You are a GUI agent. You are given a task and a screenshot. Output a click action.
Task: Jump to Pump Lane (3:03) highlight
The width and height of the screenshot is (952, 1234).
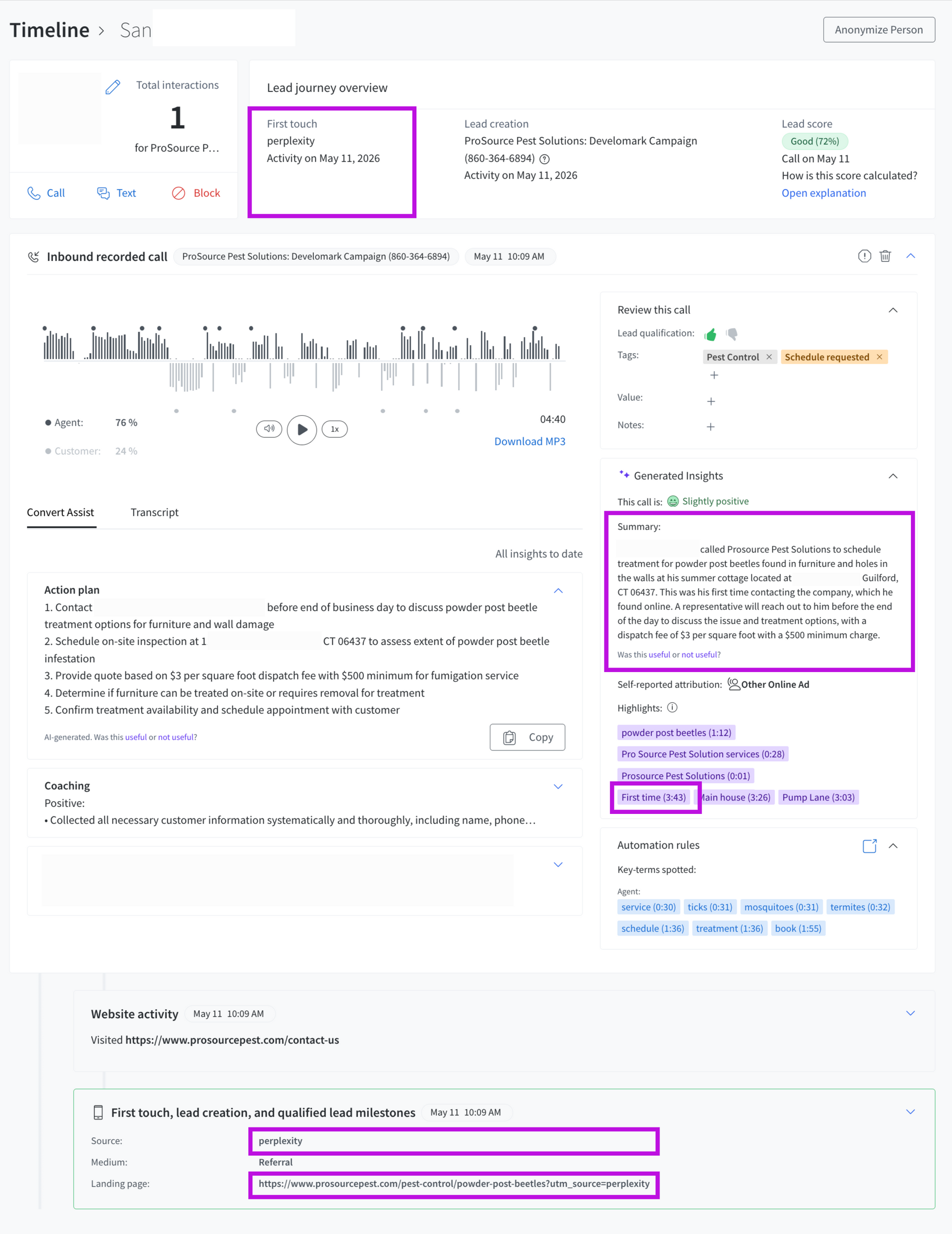(x=818, y=797)
